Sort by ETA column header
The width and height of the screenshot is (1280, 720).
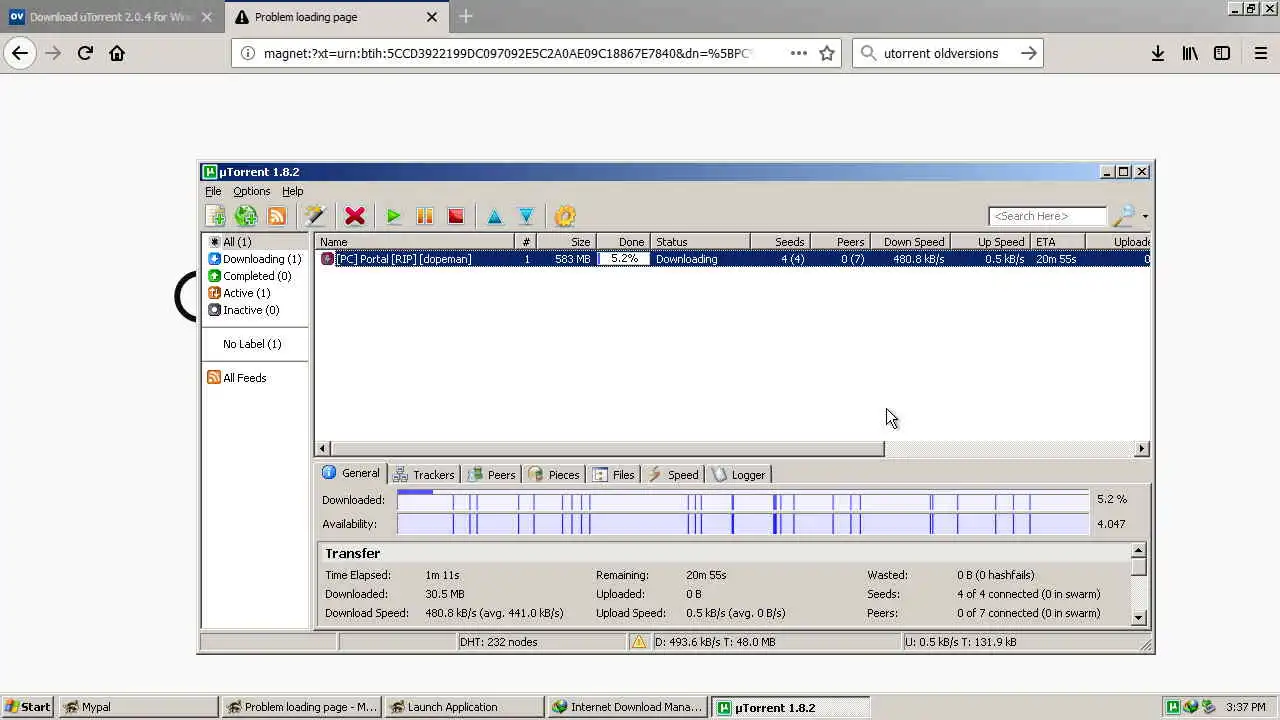tap(1057, 242)
